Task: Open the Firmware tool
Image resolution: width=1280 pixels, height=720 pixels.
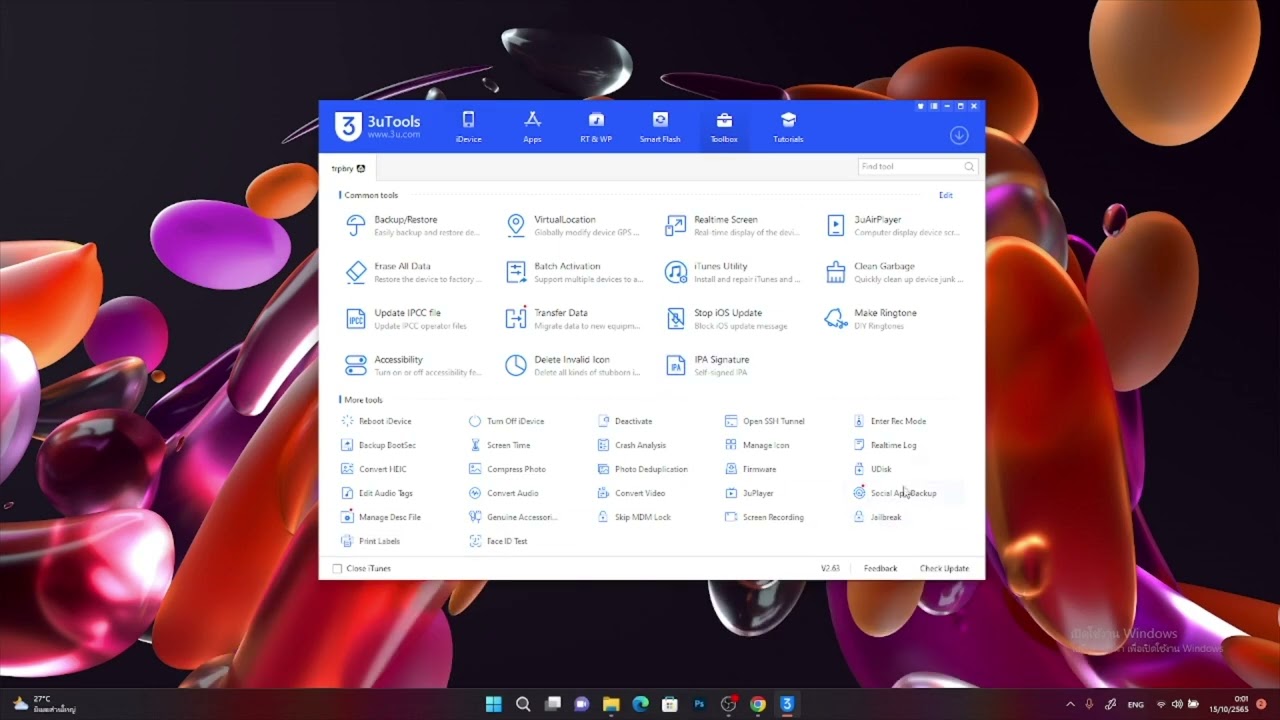Action: 751,469
